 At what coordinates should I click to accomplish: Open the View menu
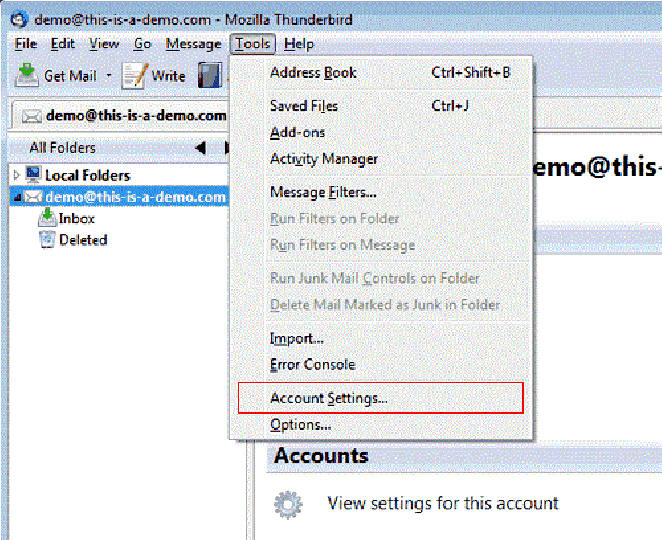click(x=104, y=44)
